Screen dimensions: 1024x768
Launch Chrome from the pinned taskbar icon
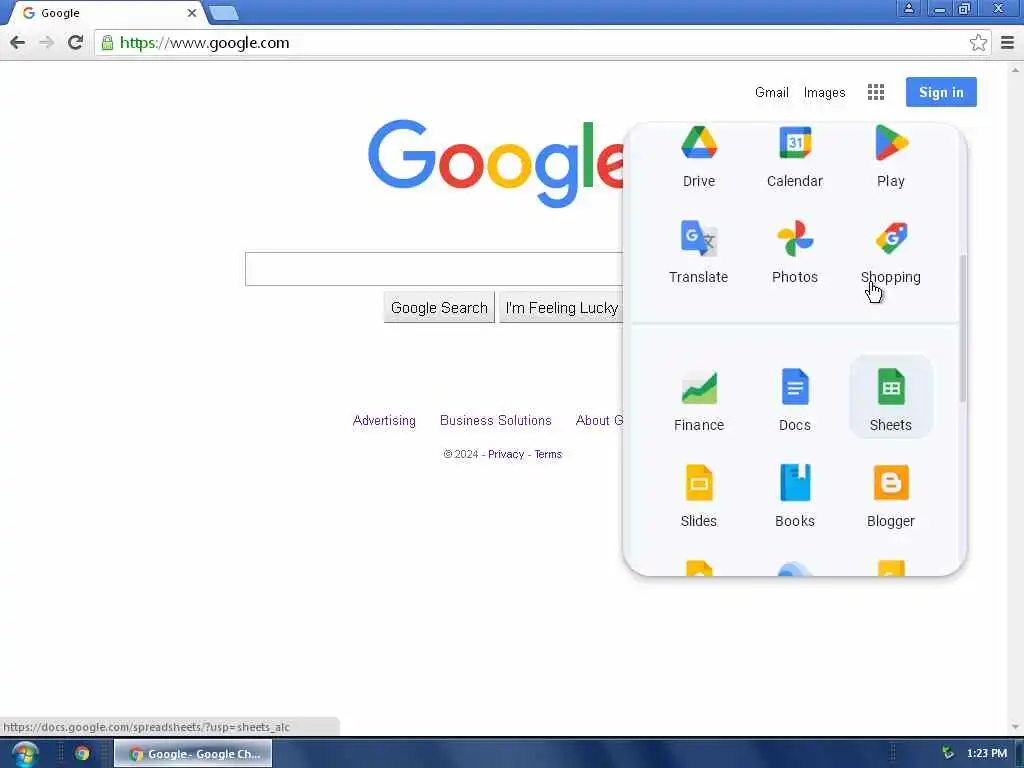82,754
